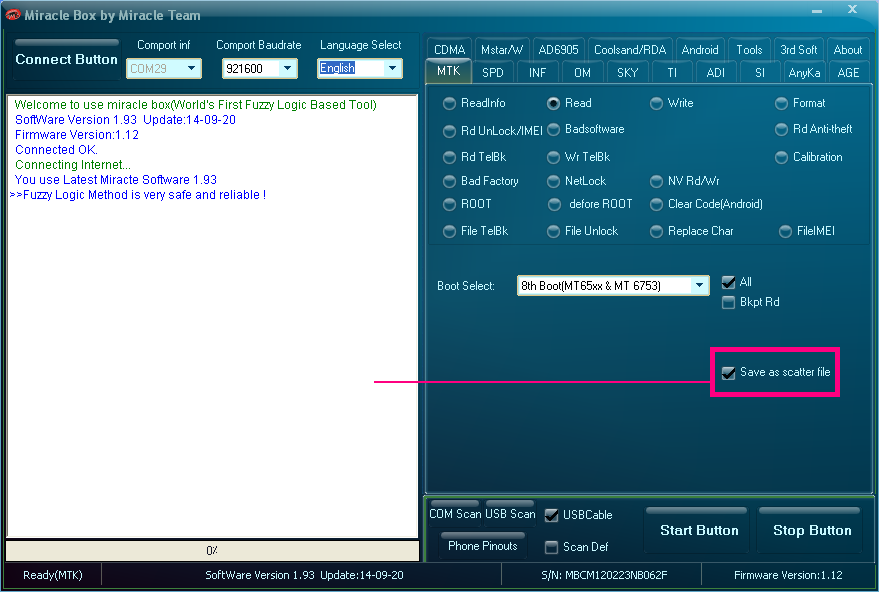
Task: Select the SPD tab
Action: click(493, 72)
